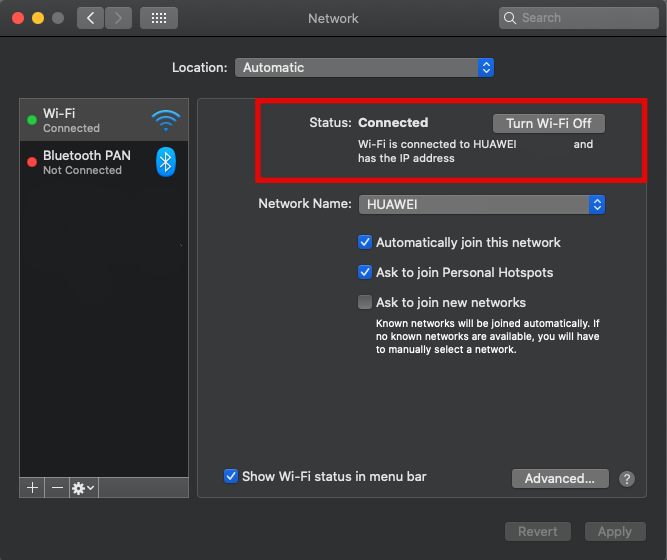Click Turn Wi-Fi Off button
The height and width of the screenshot is (560, 667).
549,123
